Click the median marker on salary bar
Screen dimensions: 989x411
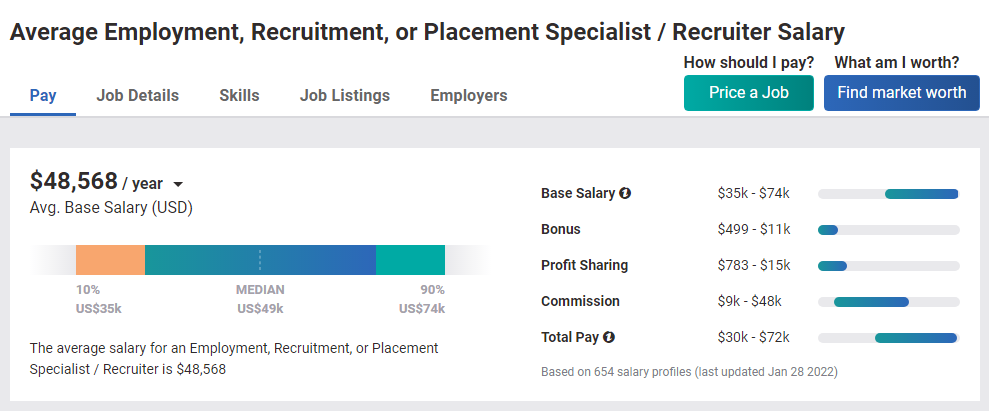260,260
